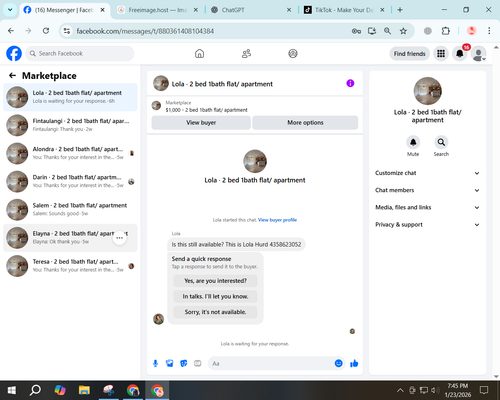This screenshot has height=400, width=500.
Task: Open File Explorer from the taskbar
Action: (x=84, y=390)
